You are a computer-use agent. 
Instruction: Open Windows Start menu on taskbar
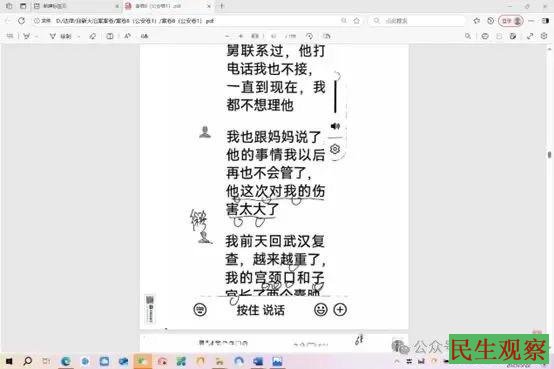(9, 361)
